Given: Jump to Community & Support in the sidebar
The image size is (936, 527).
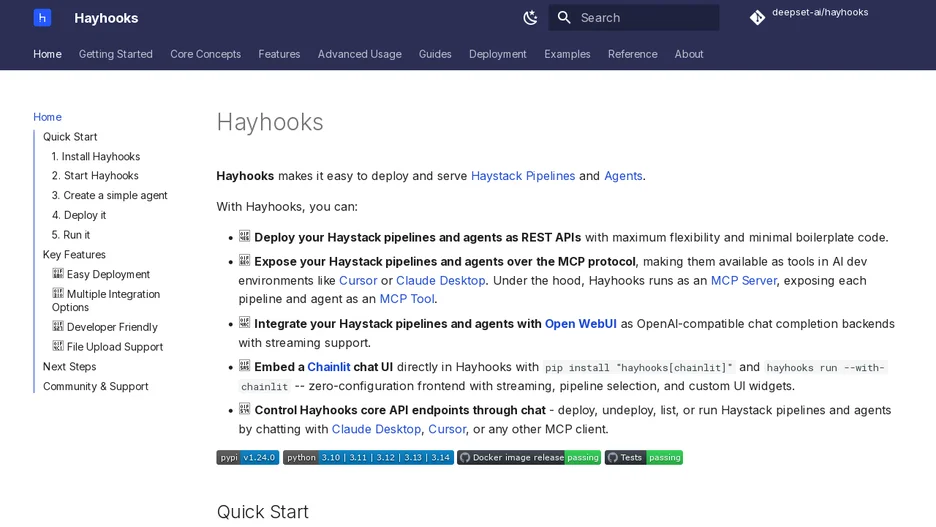Looking at the screenshot, I should pos(96,386).
